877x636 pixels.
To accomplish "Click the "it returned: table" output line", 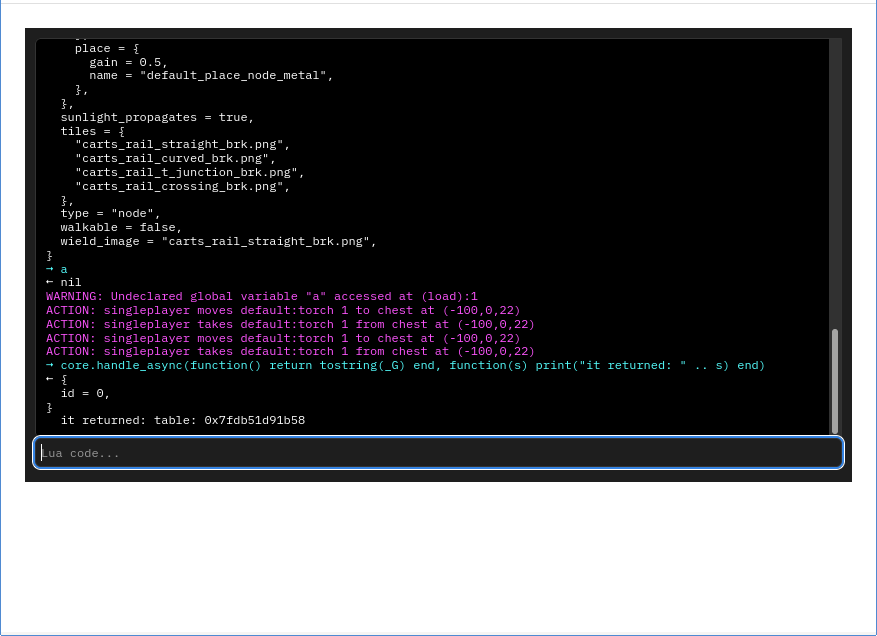I will tap(183, 421).
